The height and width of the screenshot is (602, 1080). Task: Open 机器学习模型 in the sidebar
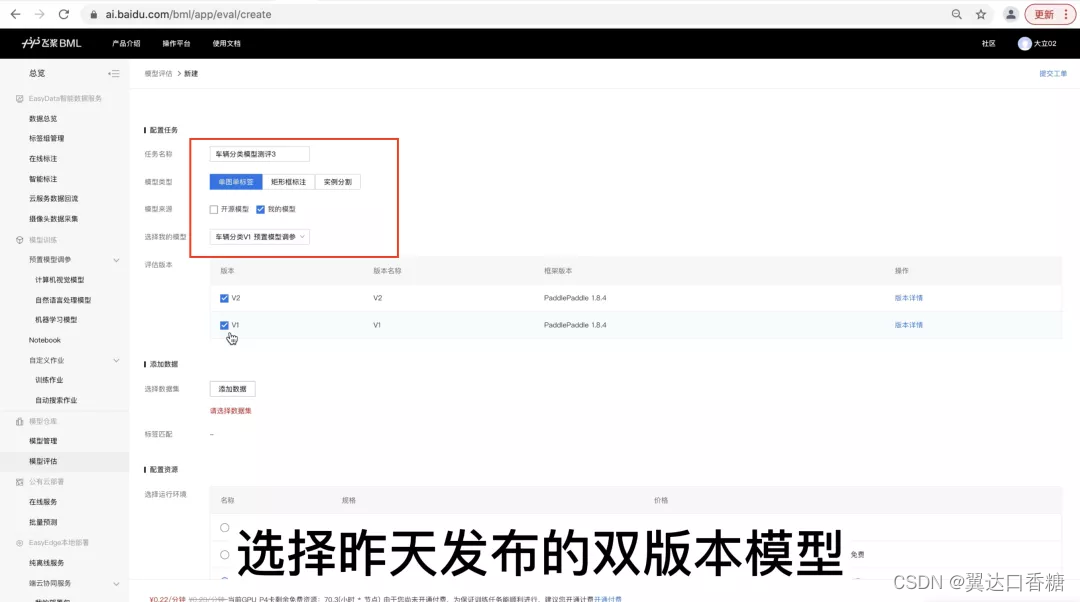pyautogui.click(x=56, y=320)
